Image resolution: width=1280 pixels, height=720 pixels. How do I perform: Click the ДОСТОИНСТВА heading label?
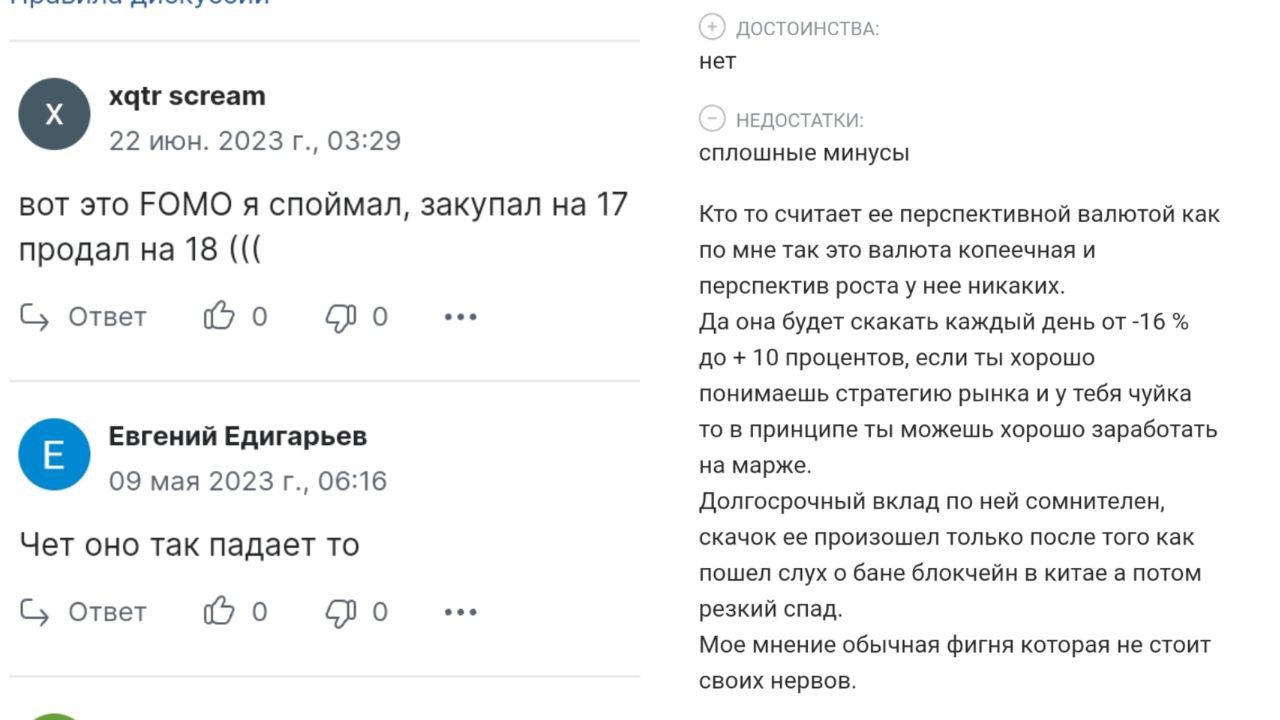click(x=807, y=28)
